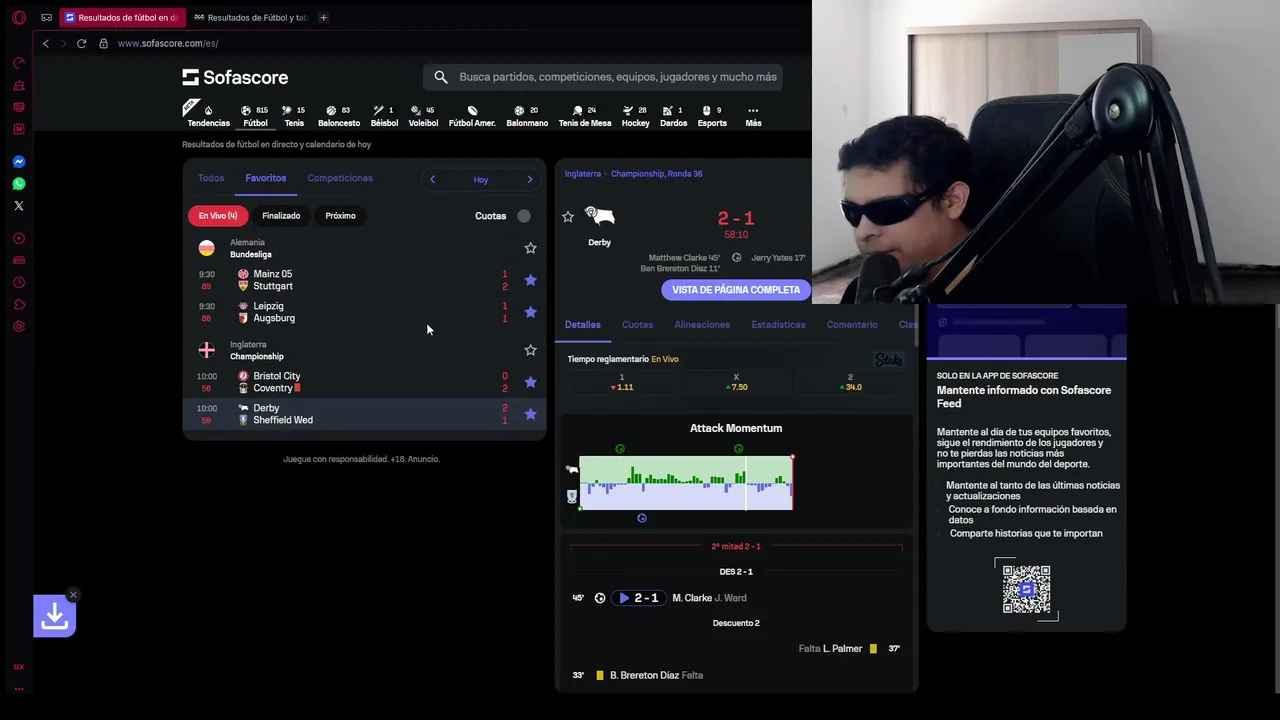Open the Más sports menu
1280x720 pixels.
pos(753,116)
